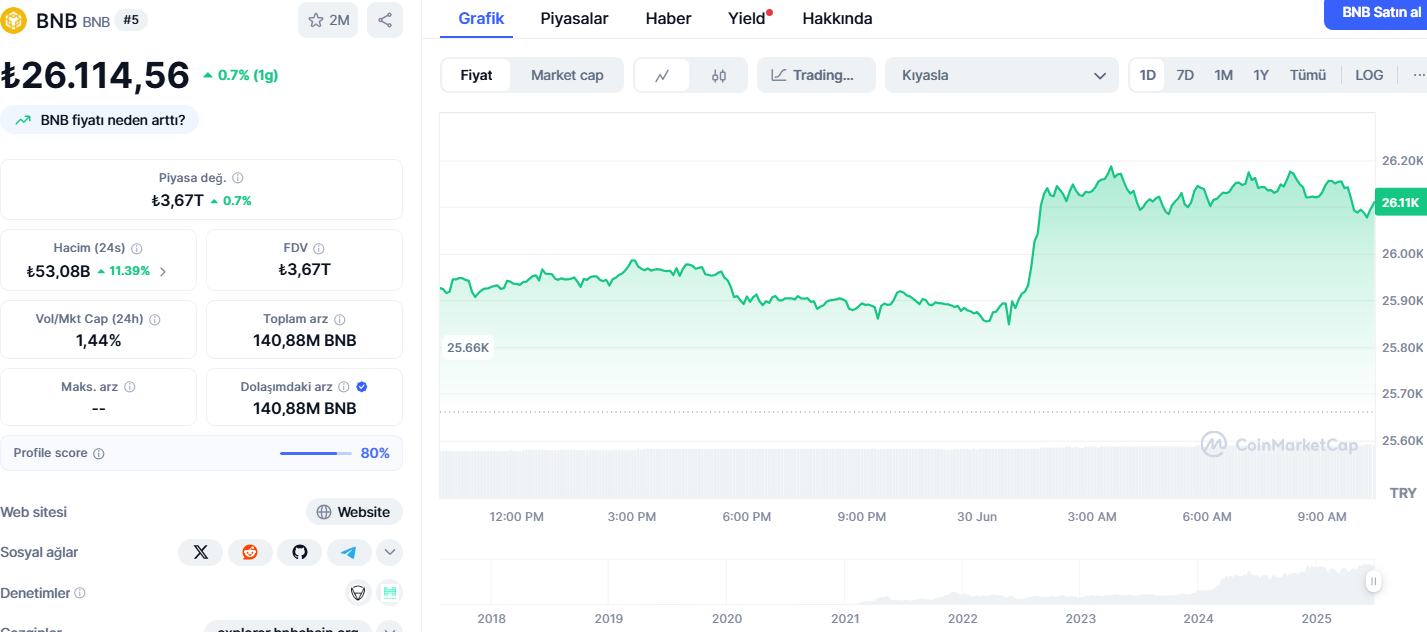Open the first audit shield icon
The image size is (1427, 632).
(x=358, y=593)
